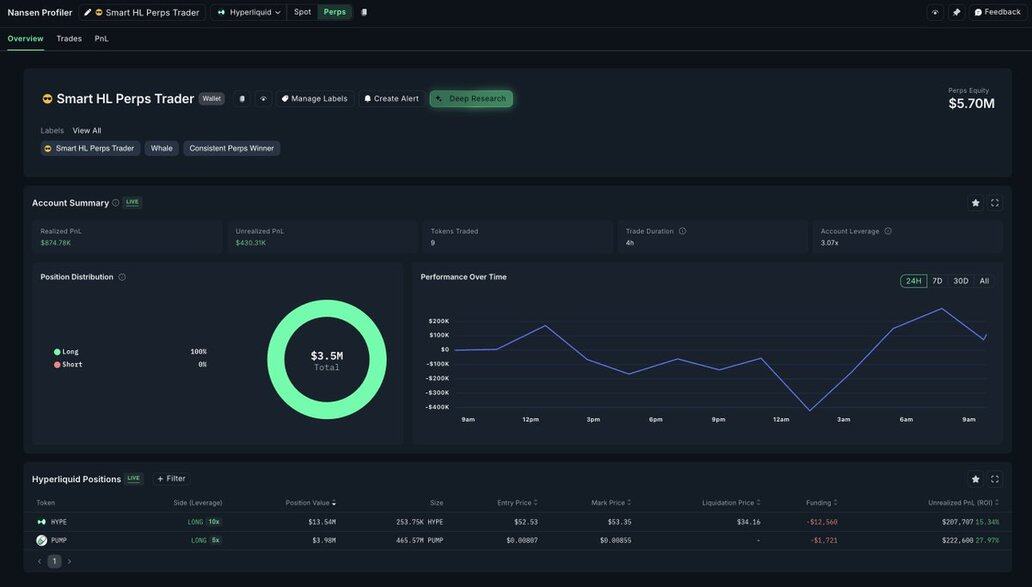Click the watch eye icon in the top right bar
Viewport: 1032px width, 587px height.
coord(935,13)
